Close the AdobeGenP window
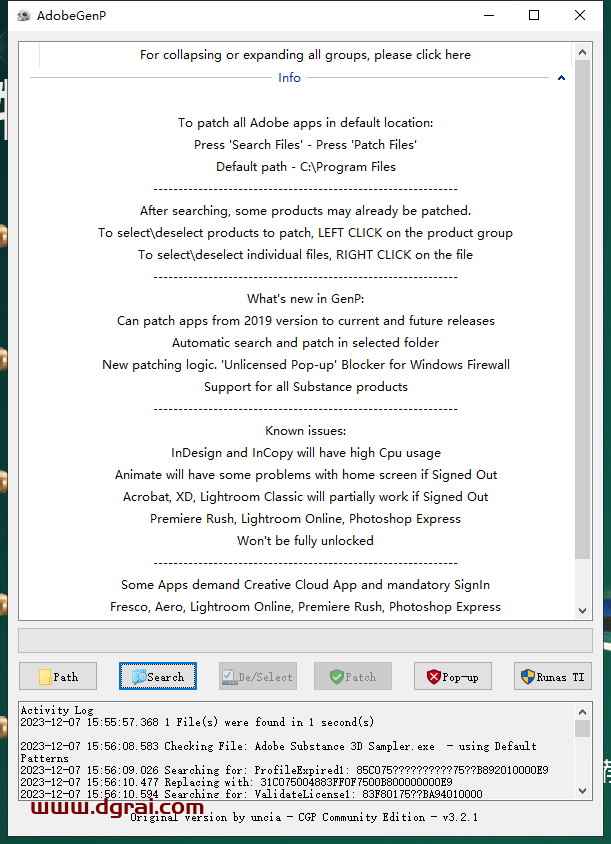The width and height of the screenshot is (611, 844). [x=580, y=16]
